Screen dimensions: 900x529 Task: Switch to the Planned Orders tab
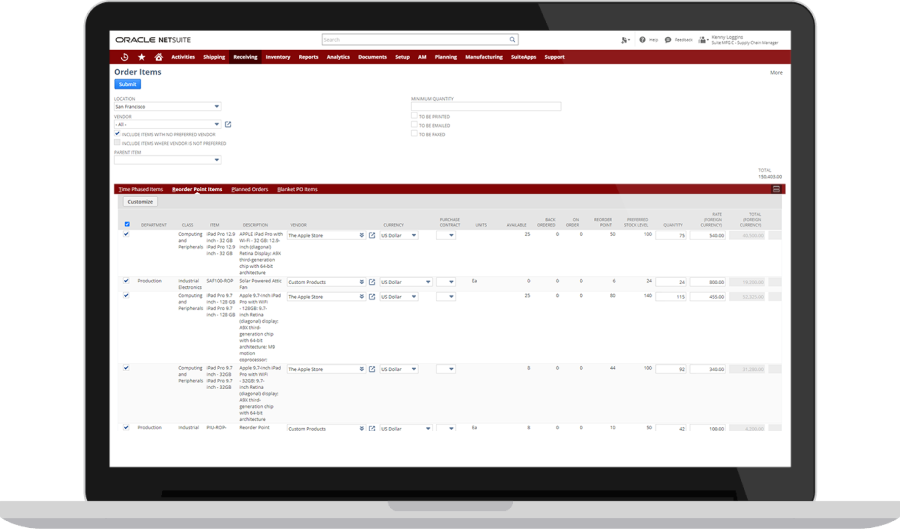click(x=250, y=189)
